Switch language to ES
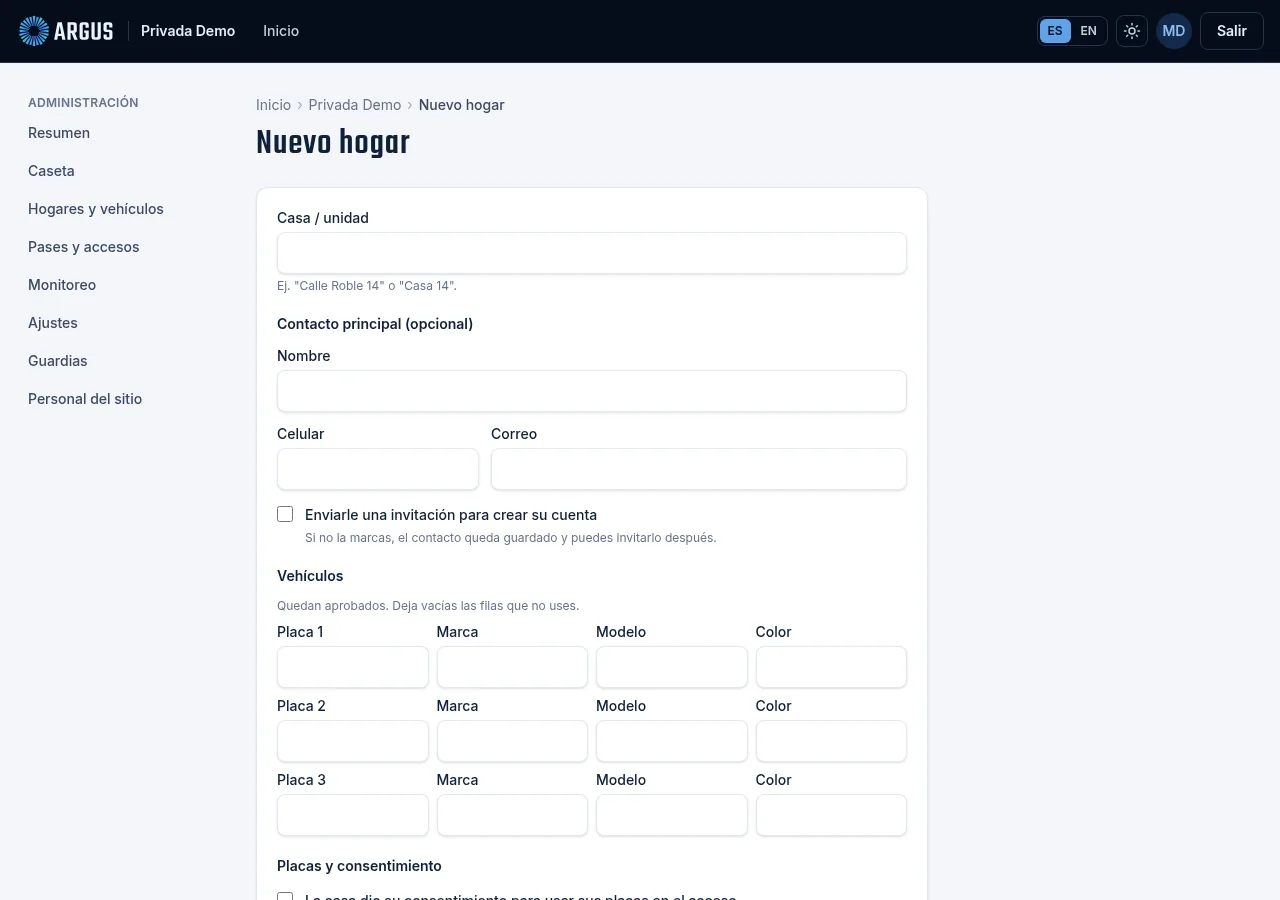1280x900 pixels. click(x=1055, y=31)
